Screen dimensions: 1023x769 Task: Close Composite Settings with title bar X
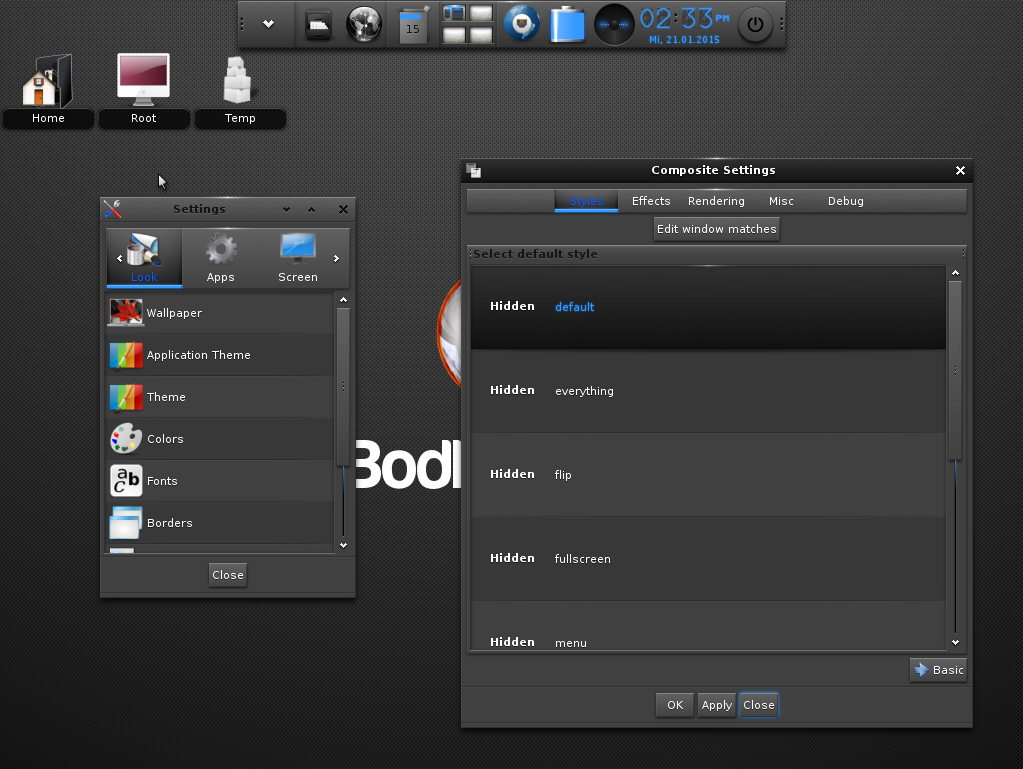tap(960, 170)
